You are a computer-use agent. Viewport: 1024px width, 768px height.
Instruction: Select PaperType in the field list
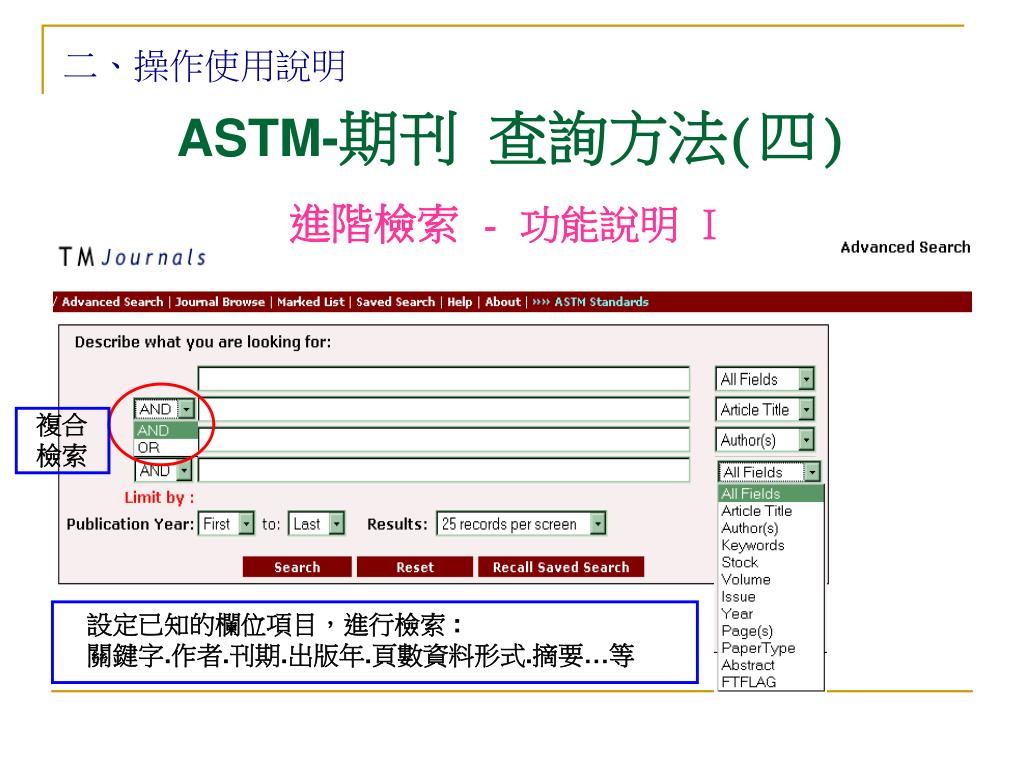(771, 648)
